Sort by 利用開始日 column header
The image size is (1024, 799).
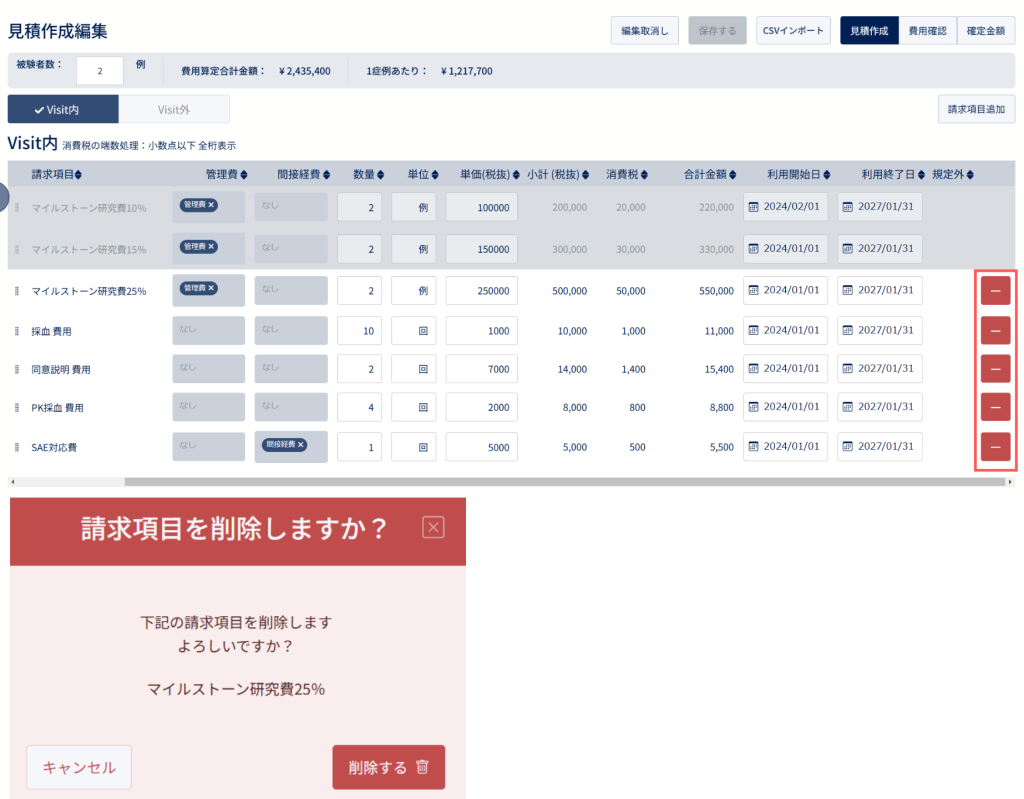pyautogui.click(x=798, y=174)
